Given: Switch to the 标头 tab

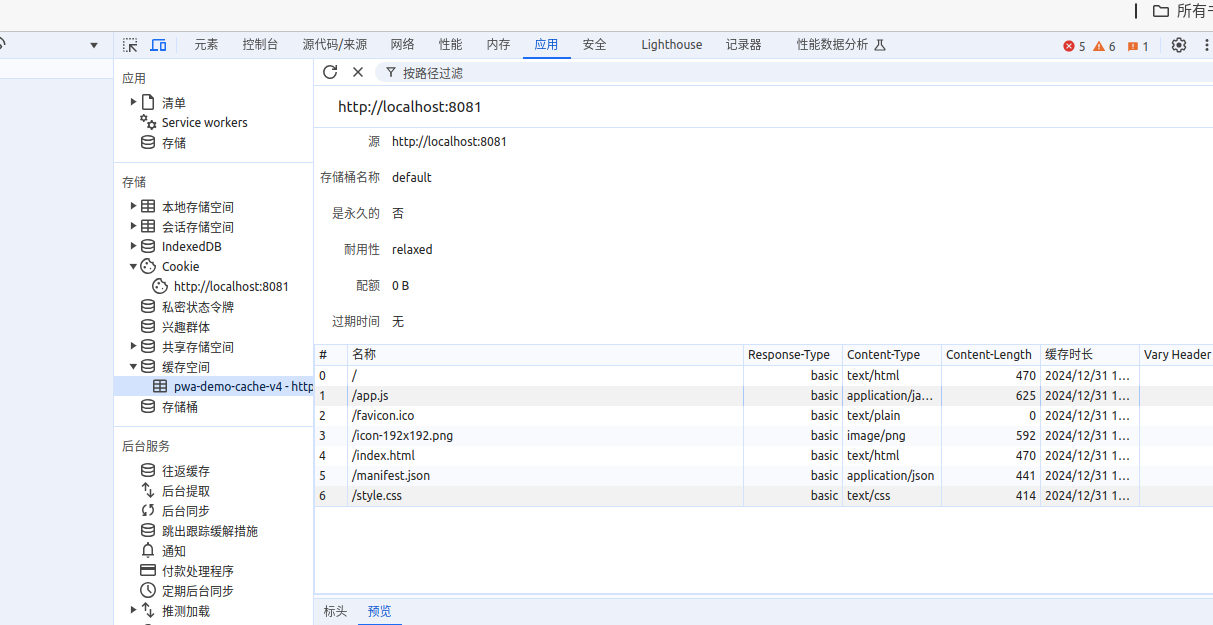Looking at the screenshot, I should (335, 611).
